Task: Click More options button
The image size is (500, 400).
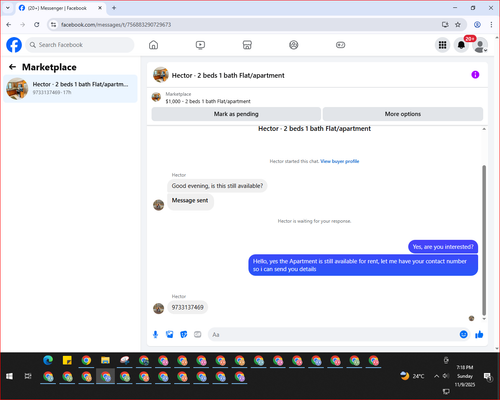Action: point(403,114)
